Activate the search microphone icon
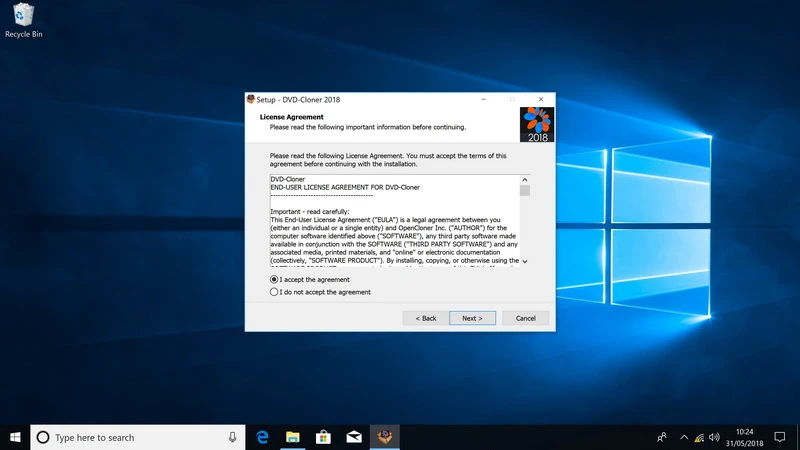Screen dimensions: 800x450 [x=232, y=437]
